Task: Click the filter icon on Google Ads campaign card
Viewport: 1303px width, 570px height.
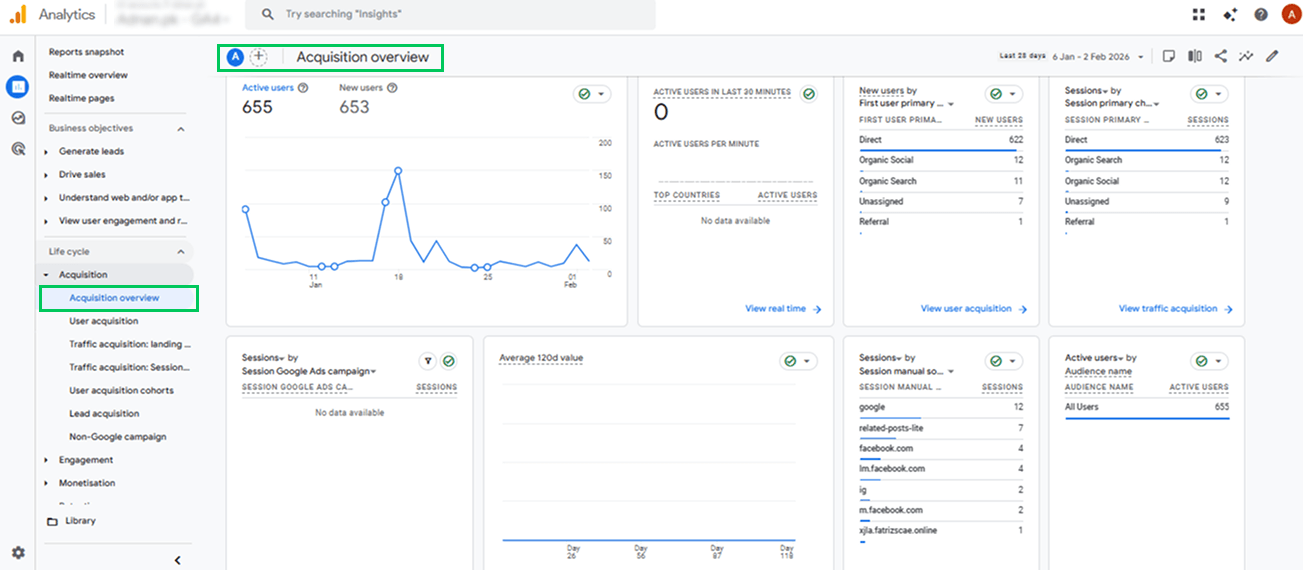Action: [427, 361]
